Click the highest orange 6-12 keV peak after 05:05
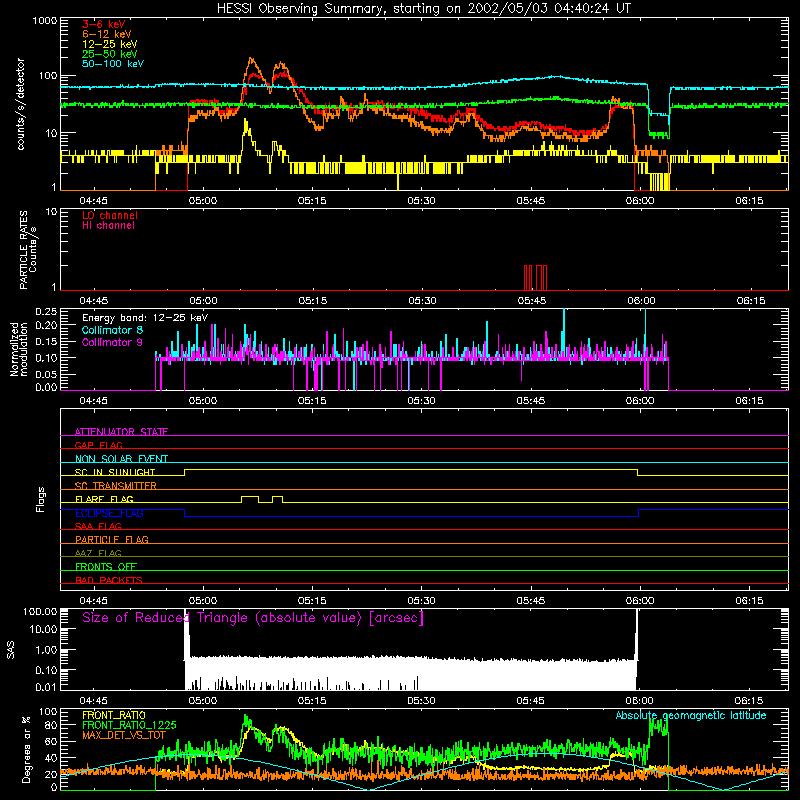 point(251,59)
